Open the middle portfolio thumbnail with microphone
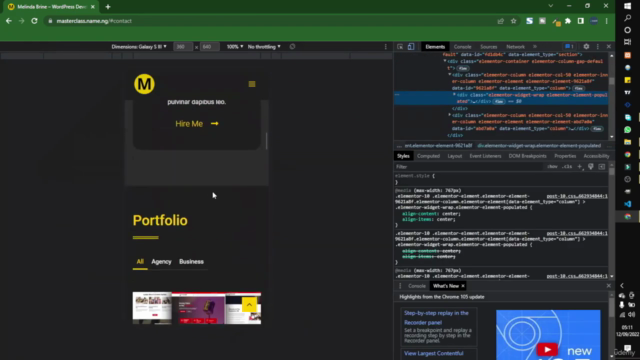The image size is (640, 360). [x=198, y=308]
